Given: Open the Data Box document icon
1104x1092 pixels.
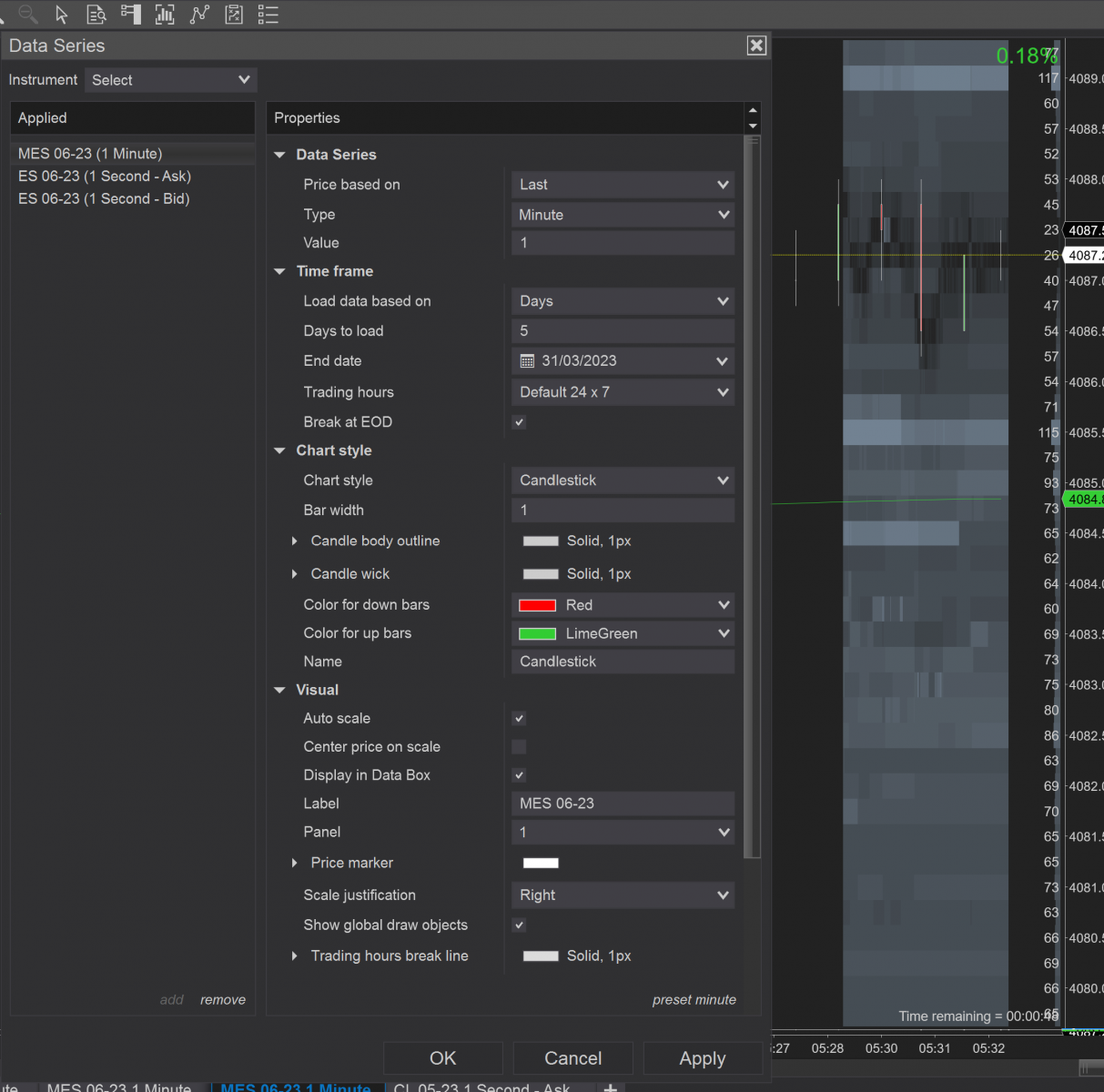Looking at the screenshot, I should [96, 15].
